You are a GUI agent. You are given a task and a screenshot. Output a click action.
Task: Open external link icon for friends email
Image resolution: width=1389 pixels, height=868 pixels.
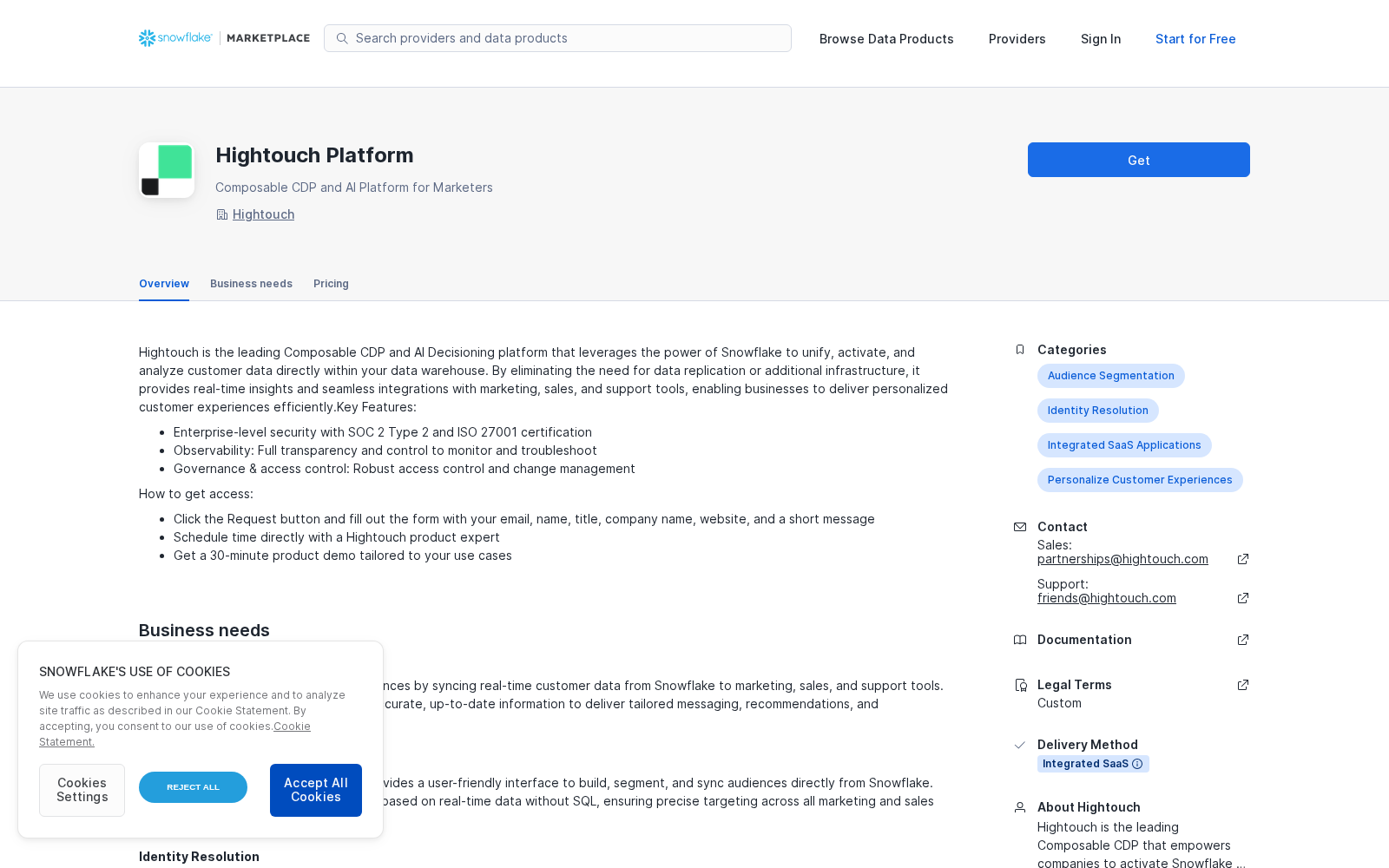click(1243, 598)
